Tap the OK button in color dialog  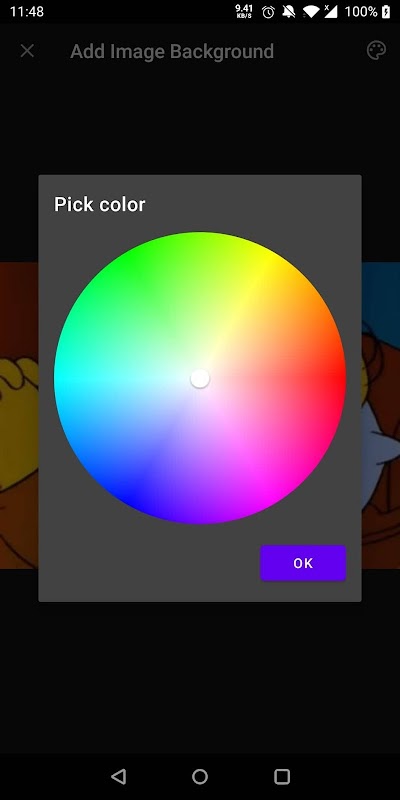point(303,563)
